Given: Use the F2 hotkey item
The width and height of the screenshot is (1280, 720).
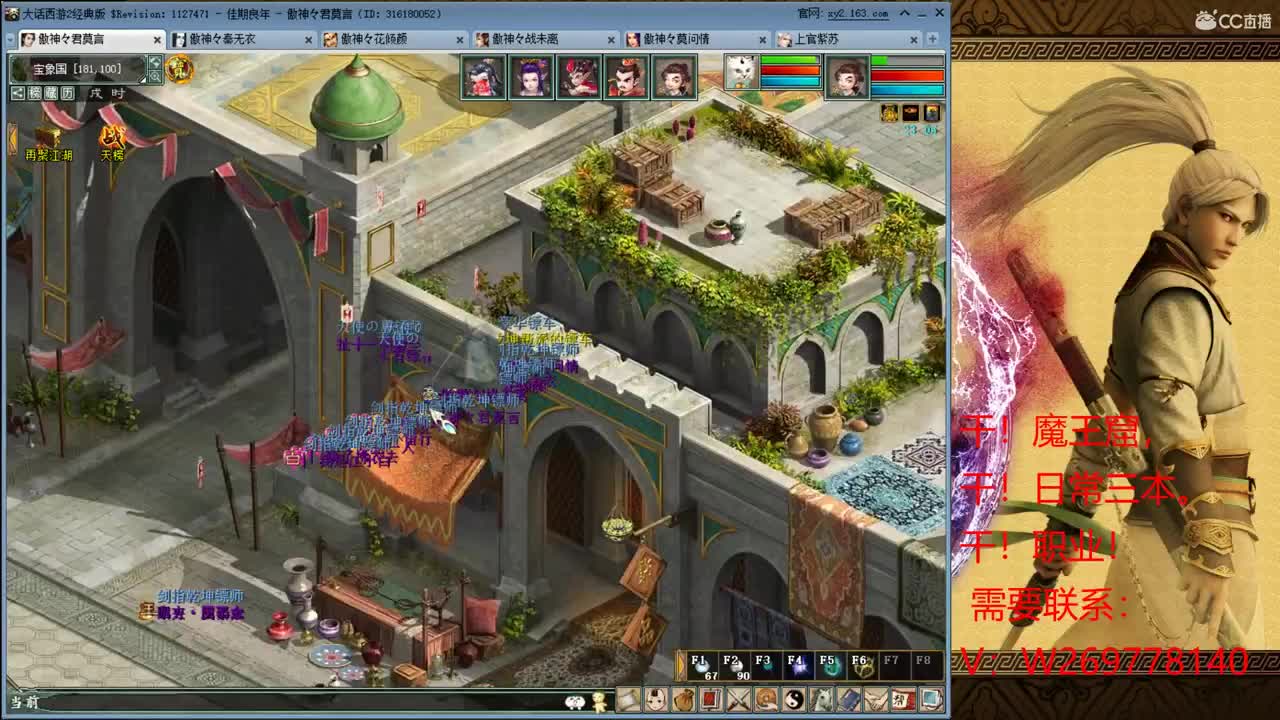Looking at the screenshot, I should coord(734,667).
